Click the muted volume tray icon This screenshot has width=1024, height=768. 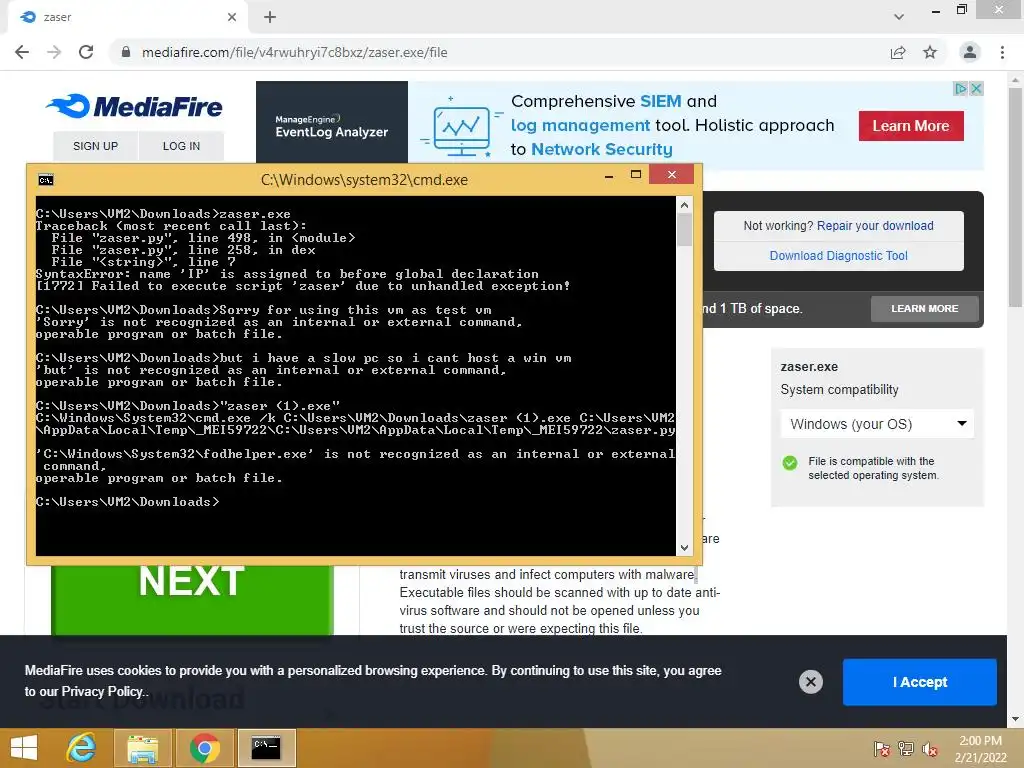[x=929, y=748]
